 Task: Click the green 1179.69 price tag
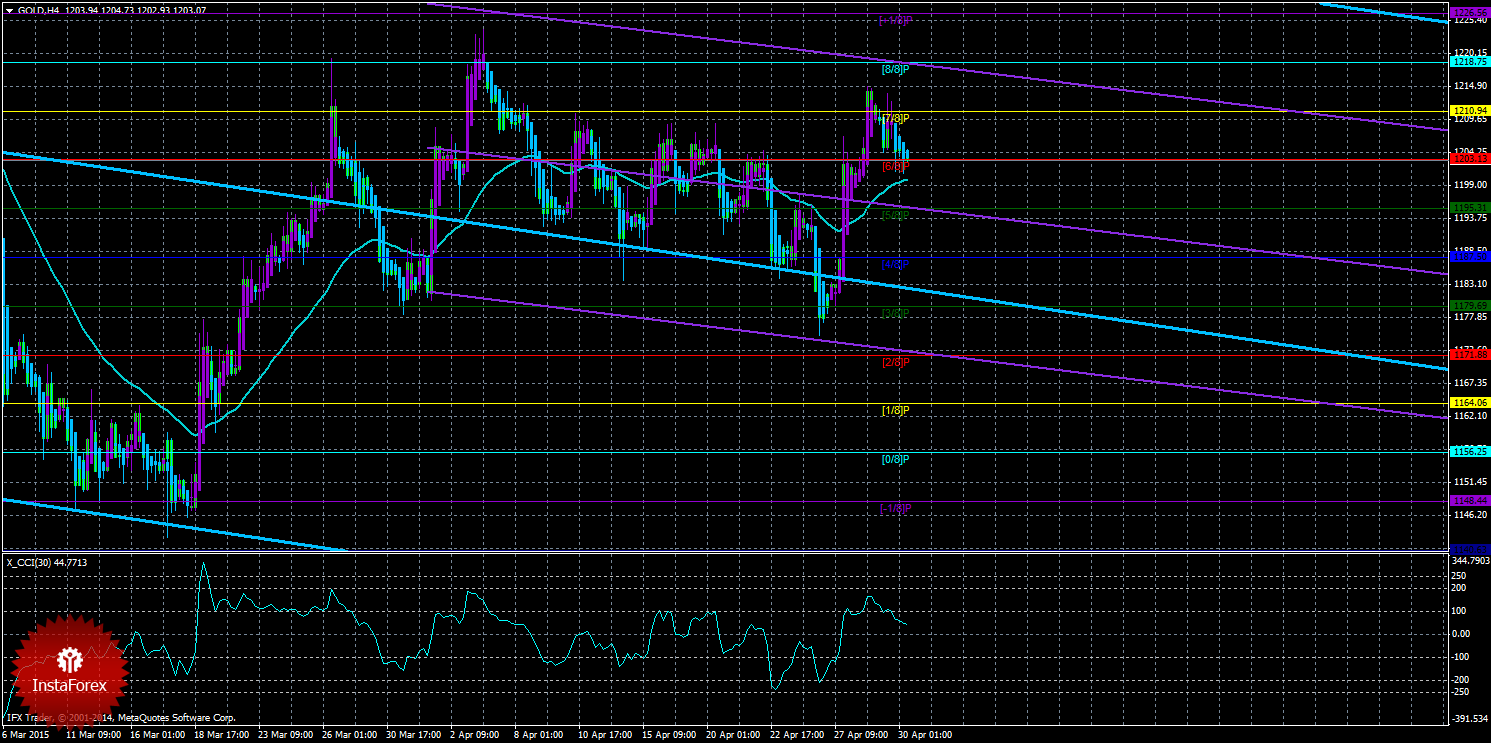(x=1470, y=306)
